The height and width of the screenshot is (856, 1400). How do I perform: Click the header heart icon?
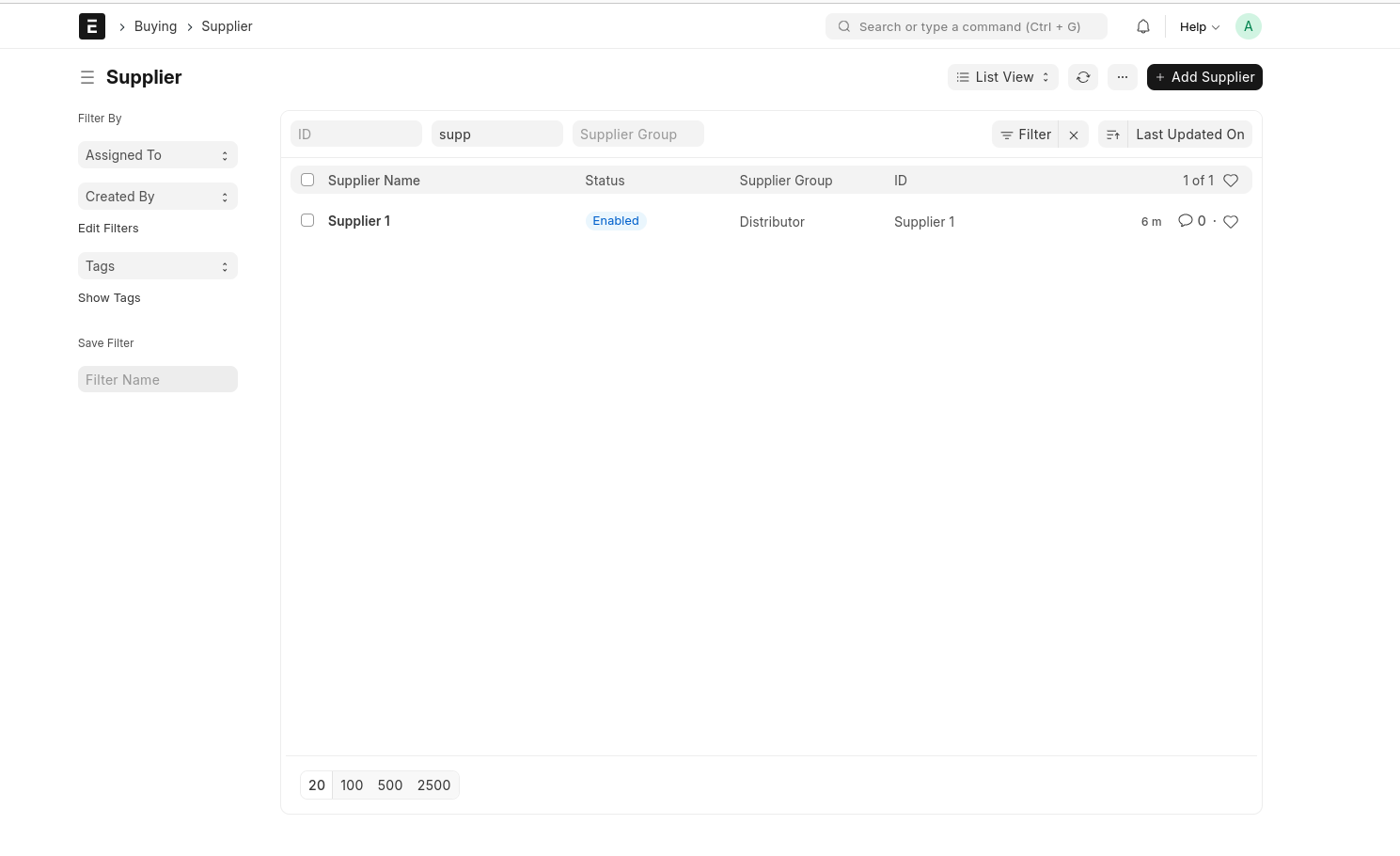pyautogui.click(x=1231, y=181)
